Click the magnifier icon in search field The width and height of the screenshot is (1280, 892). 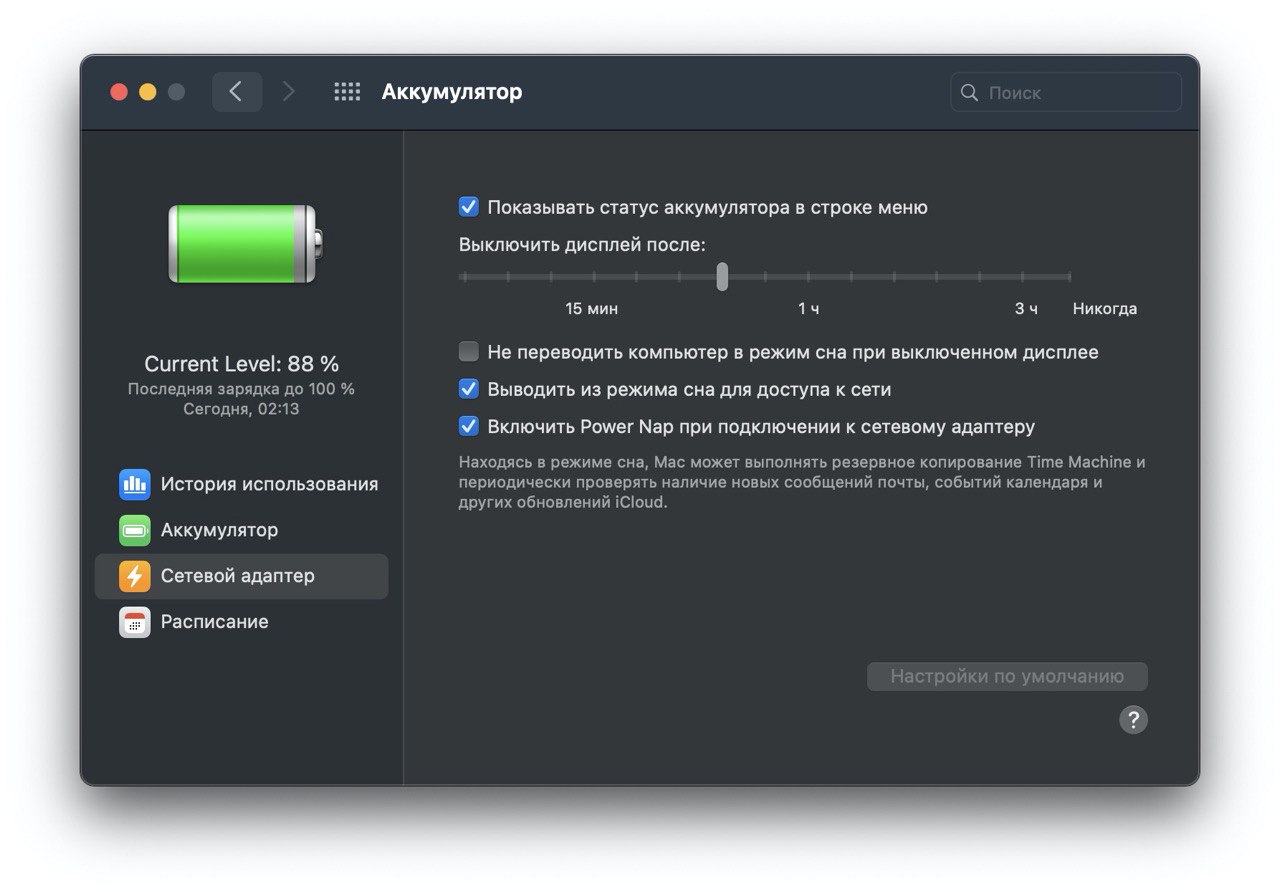(969, 92)
